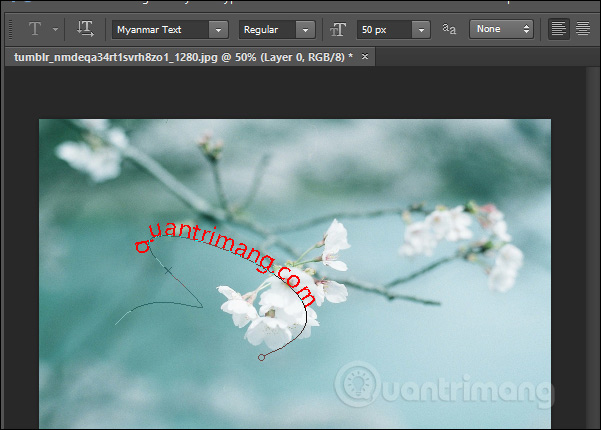Expand the font size dropdown arrow
Viewport: 601px width, 430px height.
coord(421,30)
